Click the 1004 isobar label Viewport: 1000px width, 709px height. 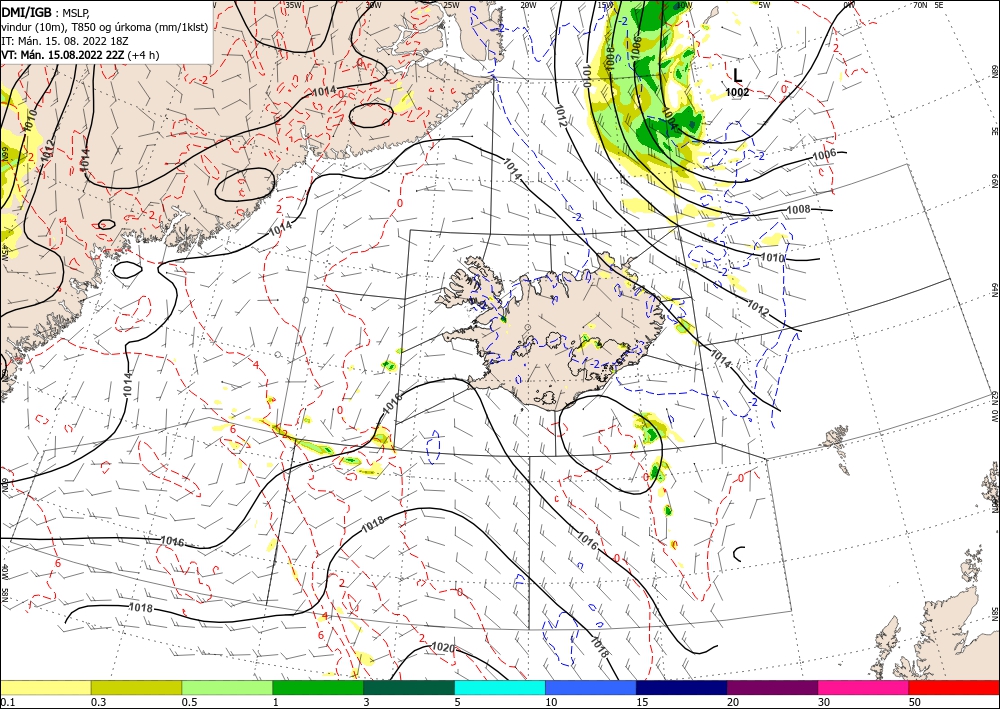[669, 118]
